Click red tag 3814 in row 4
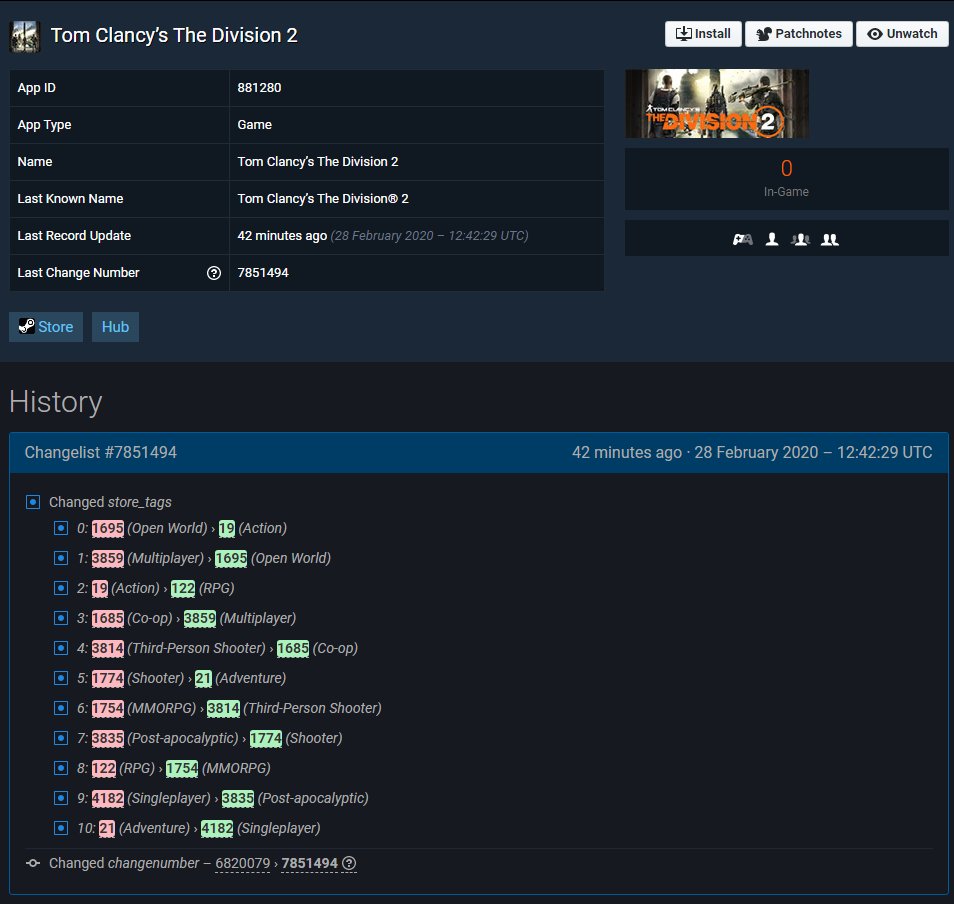 pos(108,648)
